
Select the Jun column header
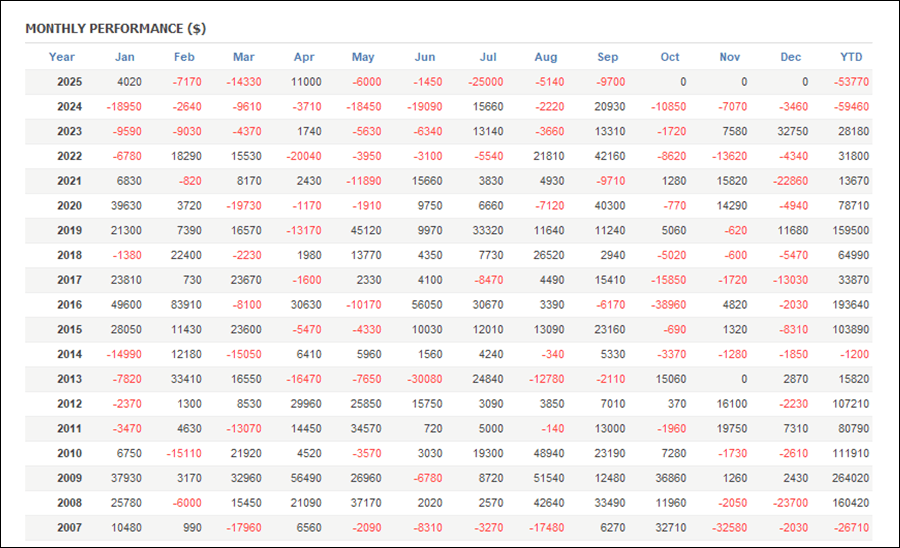[x=425, y=57]
